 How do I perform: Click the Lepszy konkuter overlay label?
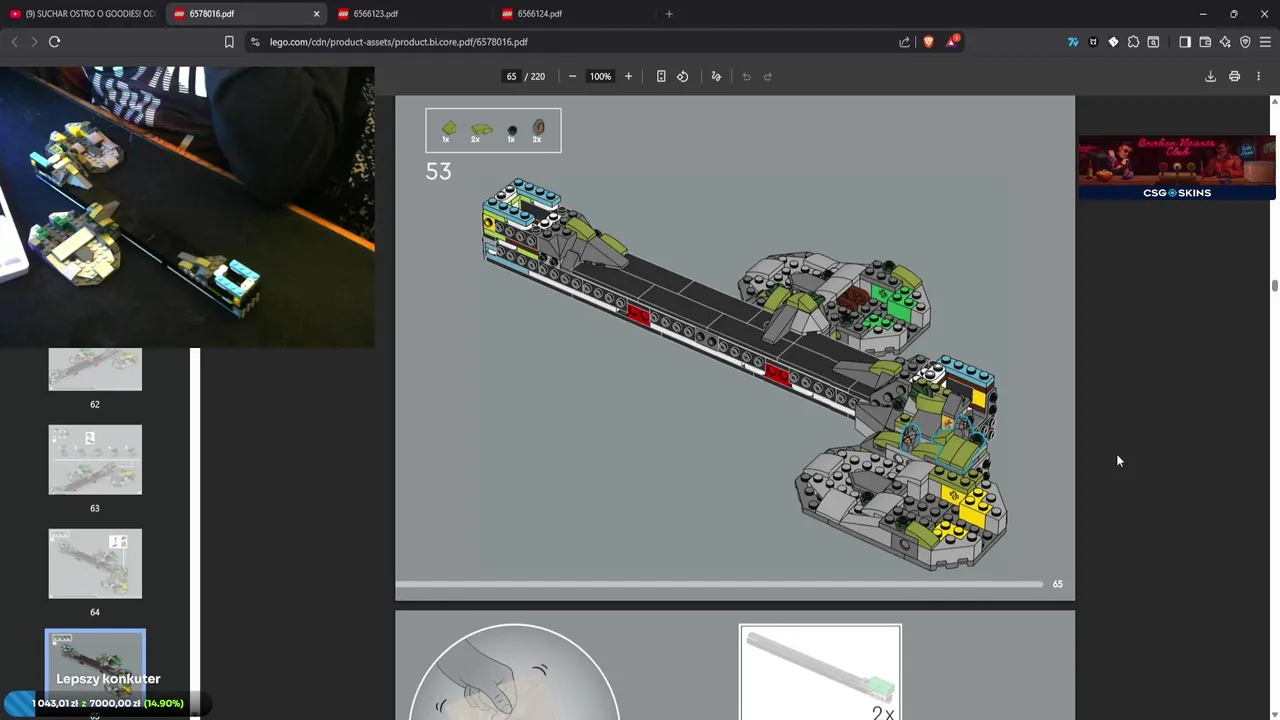(108, 678)
